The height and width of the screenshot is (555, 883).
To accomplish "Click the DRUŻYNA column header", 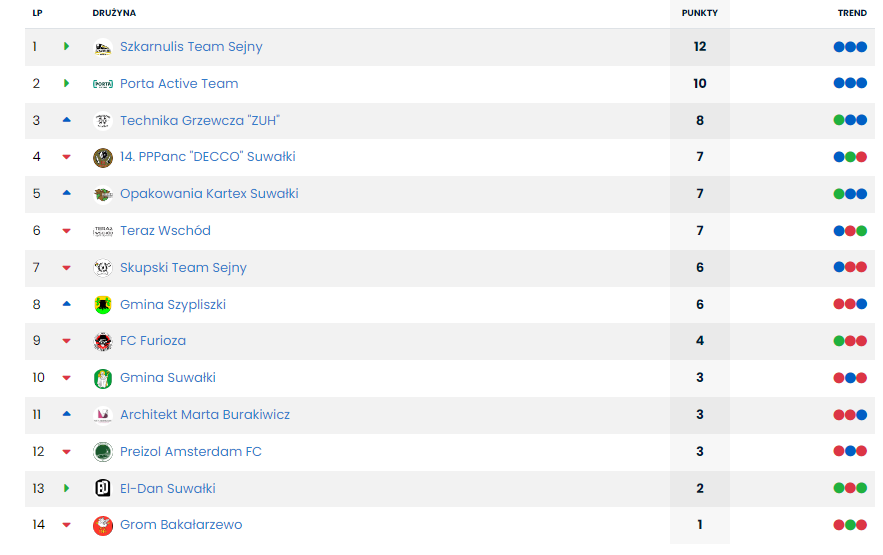I will [x=114, y=13].
